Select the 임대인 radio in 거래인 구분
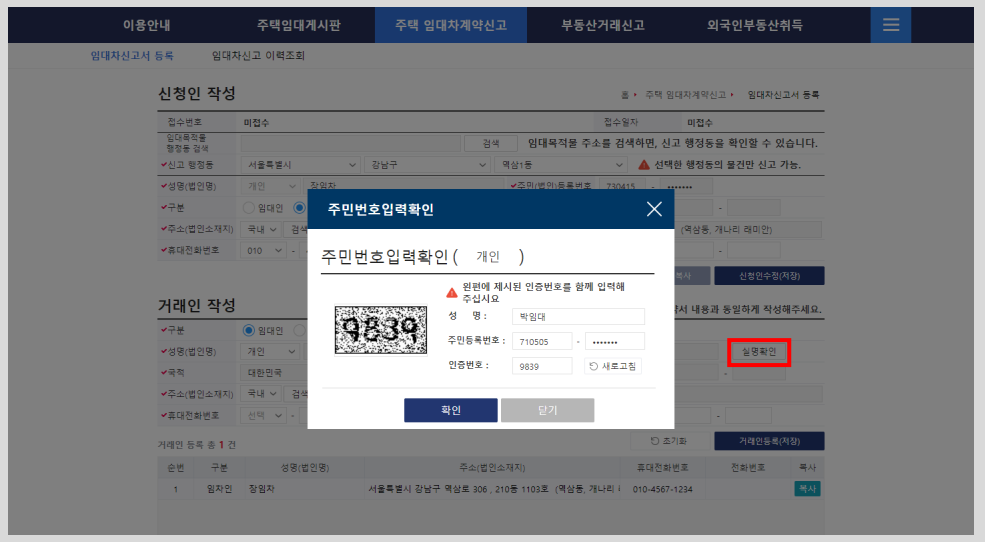Image resolution: width=985 pixels, height=542 pixels. click(x=249, y=330)
